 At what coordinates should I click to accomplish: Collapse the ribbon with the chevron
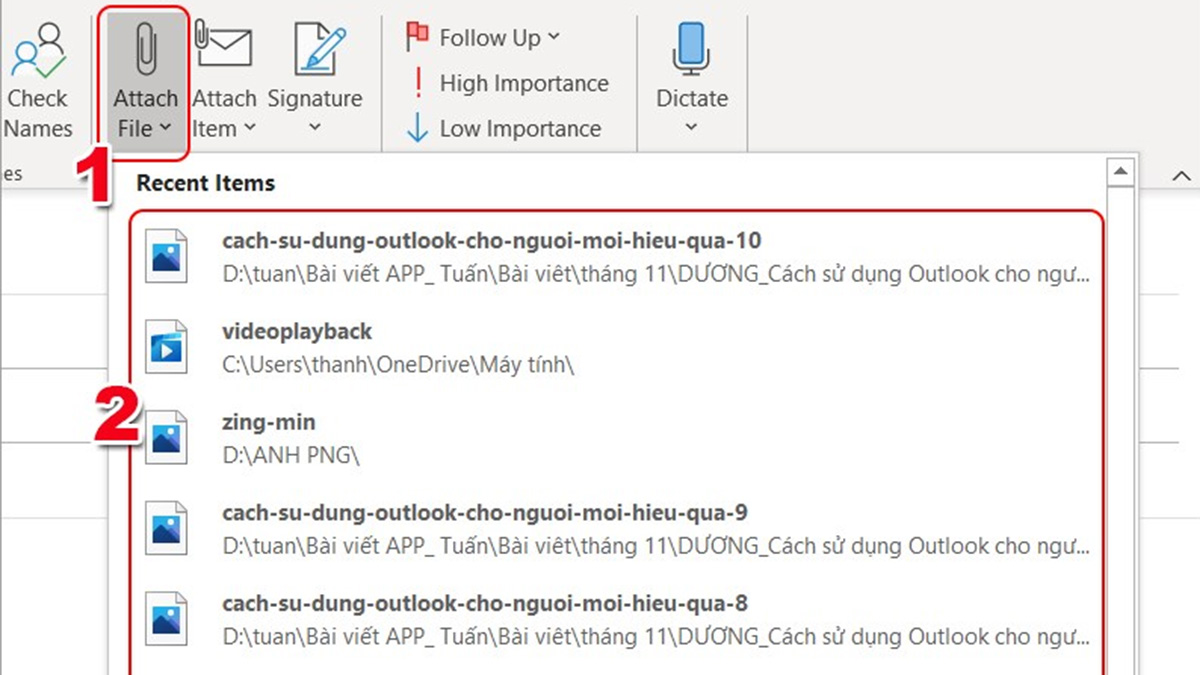(1181, 176)
